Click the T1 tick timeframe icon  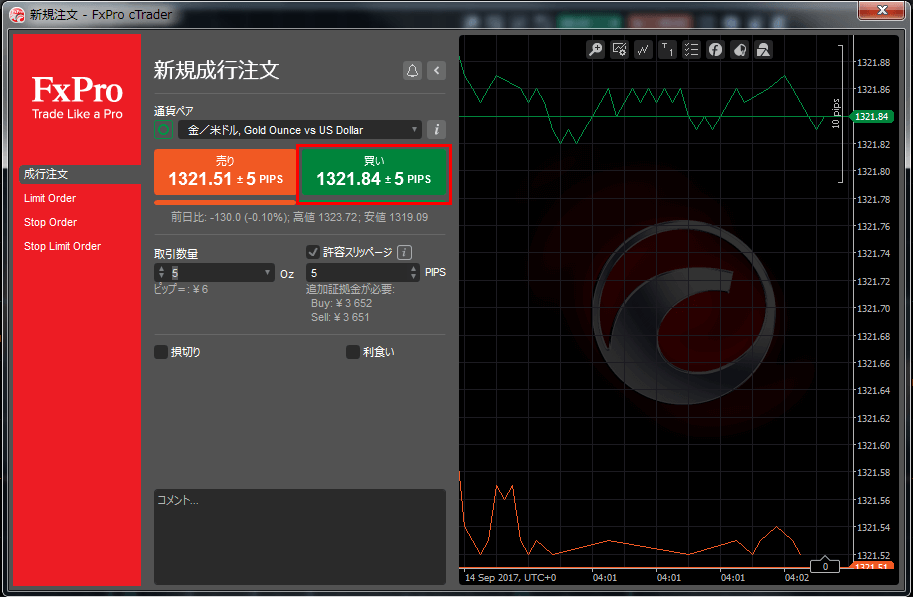[667, 50]
